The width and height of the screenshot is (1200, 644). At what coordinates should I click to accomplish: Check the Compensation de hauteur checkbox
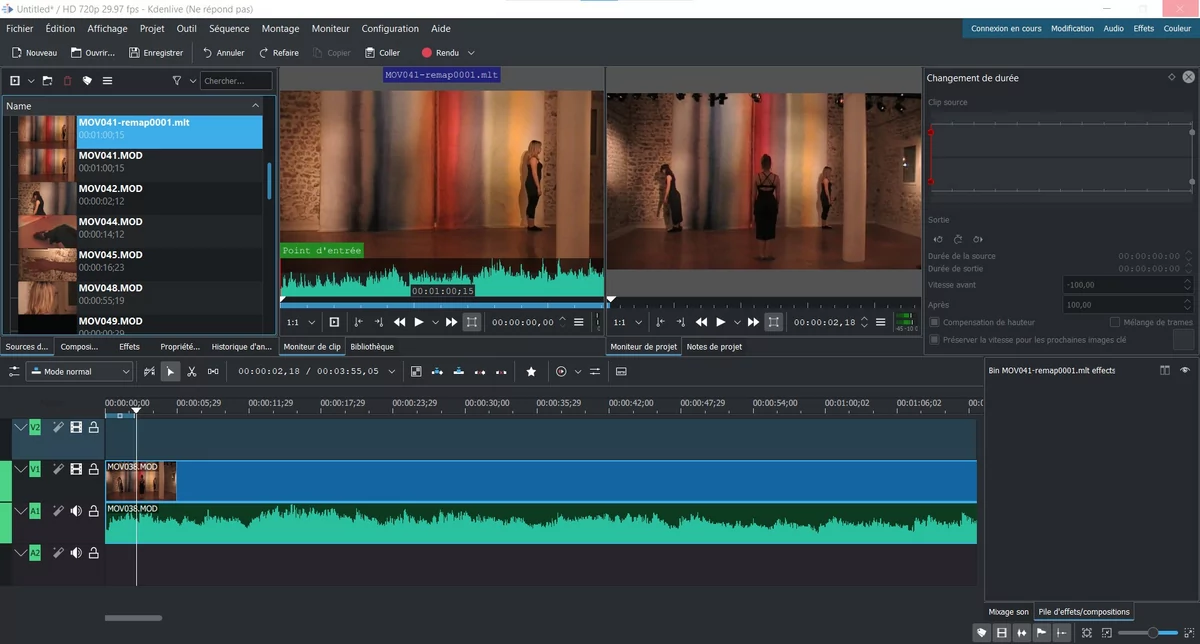(934, 322)
